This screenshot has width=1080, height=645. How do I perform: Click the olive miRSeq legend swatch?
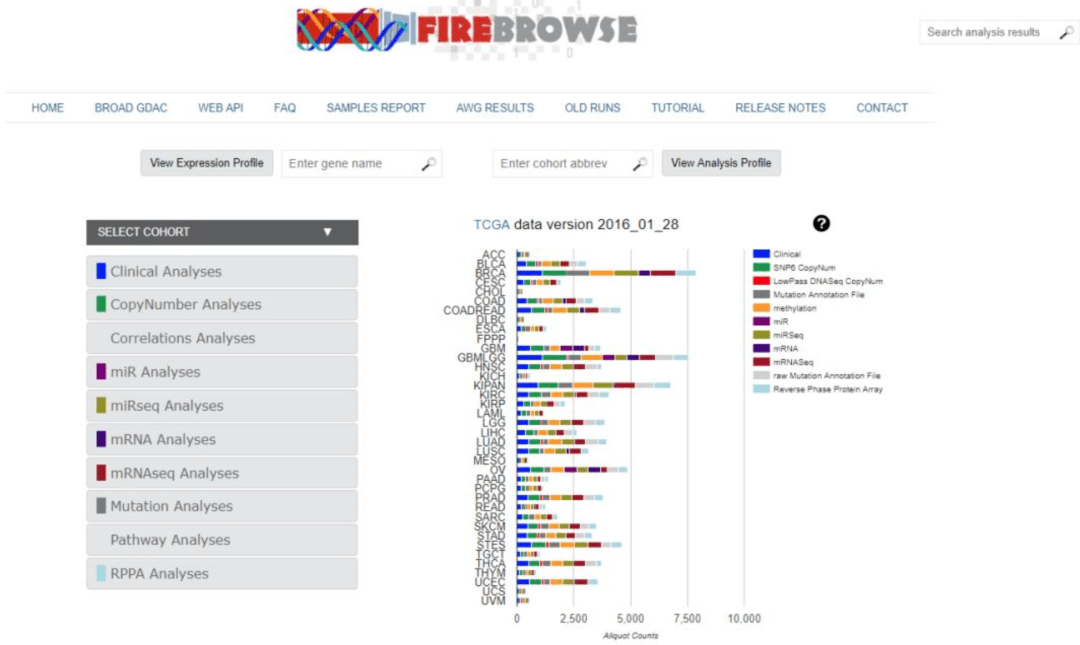pyautogui.click(x=761, y=335)
